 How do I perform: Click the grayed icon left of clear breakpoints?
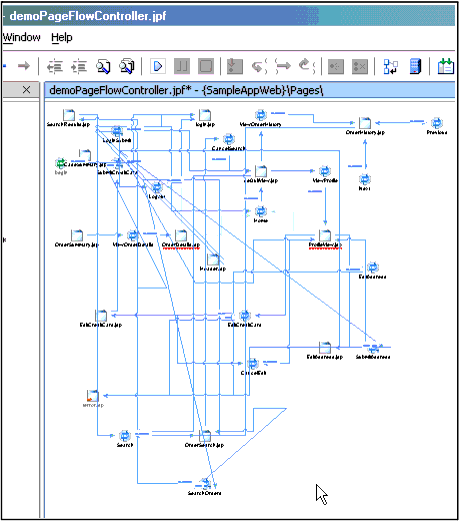coord(336,67)
